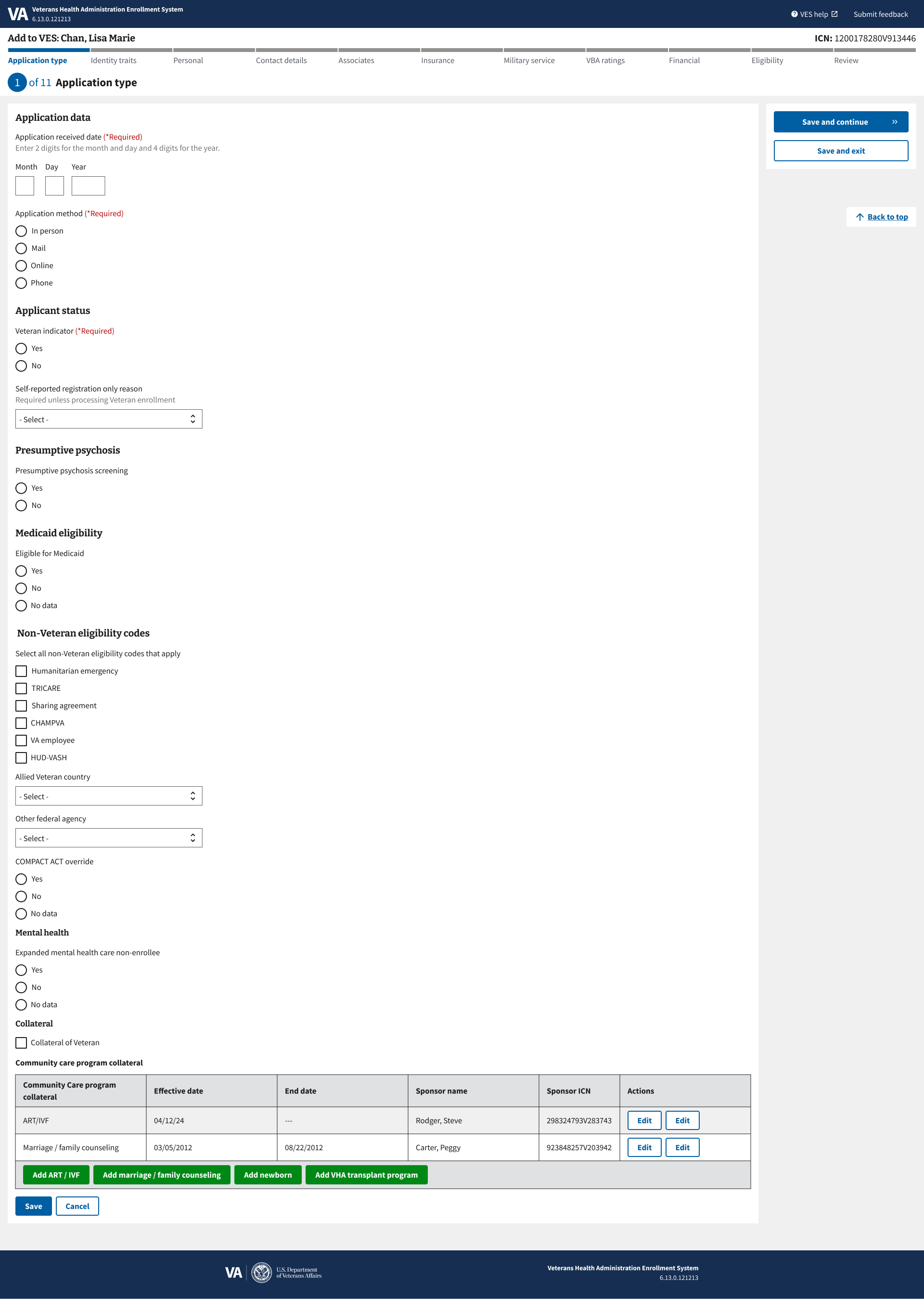Viewport: 924px width, 1299px height.
Task: Select Yes for Veteran indicator
Action: pyautogui.click(x=22, y=349)
